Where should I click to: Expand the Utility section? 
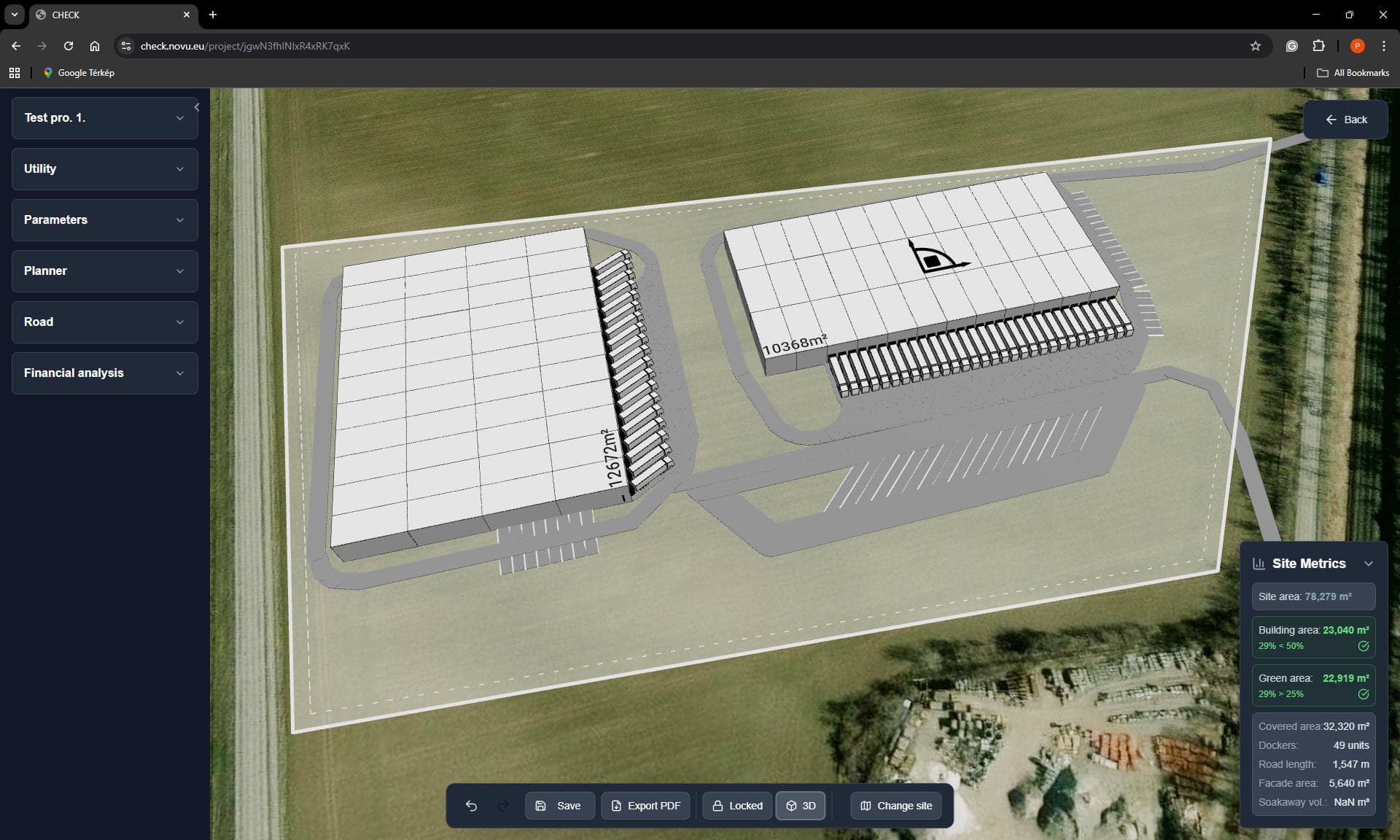(x=105, y=169)
